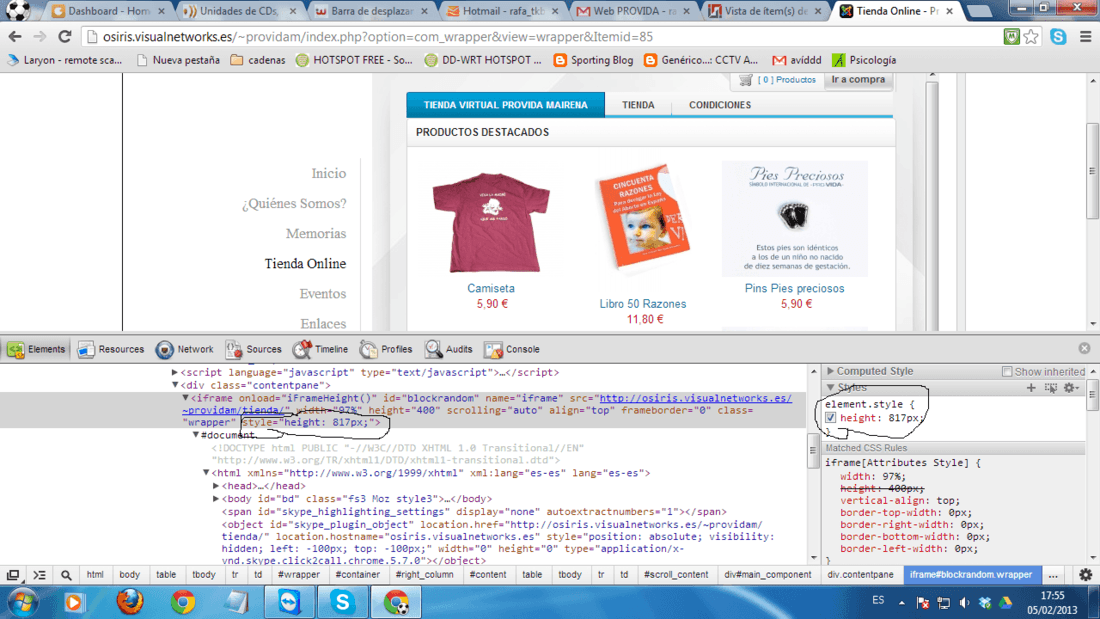Close the DevTools panel

click(1085, 348)
